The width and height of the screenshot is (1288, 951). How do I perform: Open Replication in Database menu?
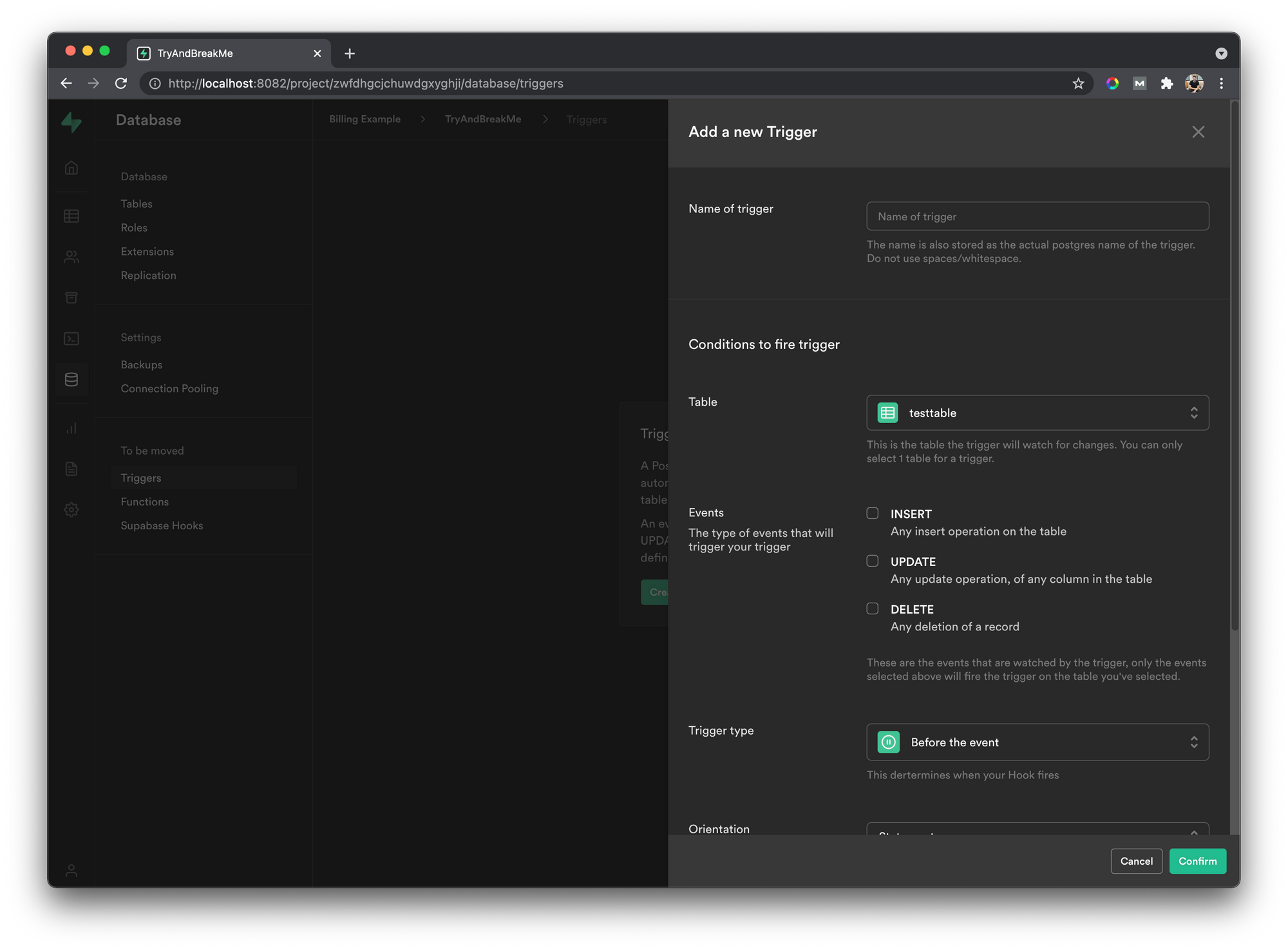click(x=148, y=276)
